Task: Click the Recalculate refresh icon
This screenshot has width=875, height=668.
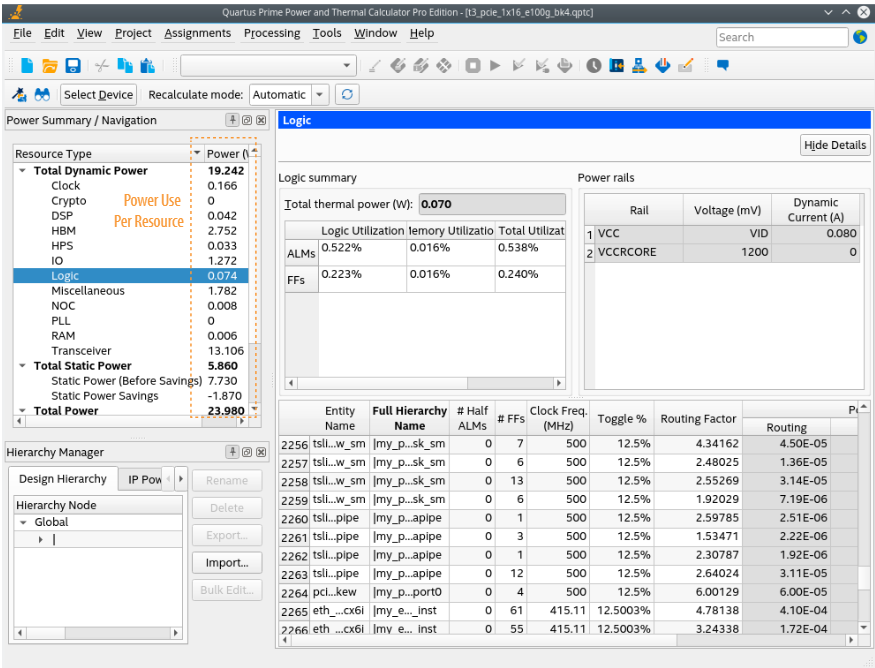Action: 347,95
